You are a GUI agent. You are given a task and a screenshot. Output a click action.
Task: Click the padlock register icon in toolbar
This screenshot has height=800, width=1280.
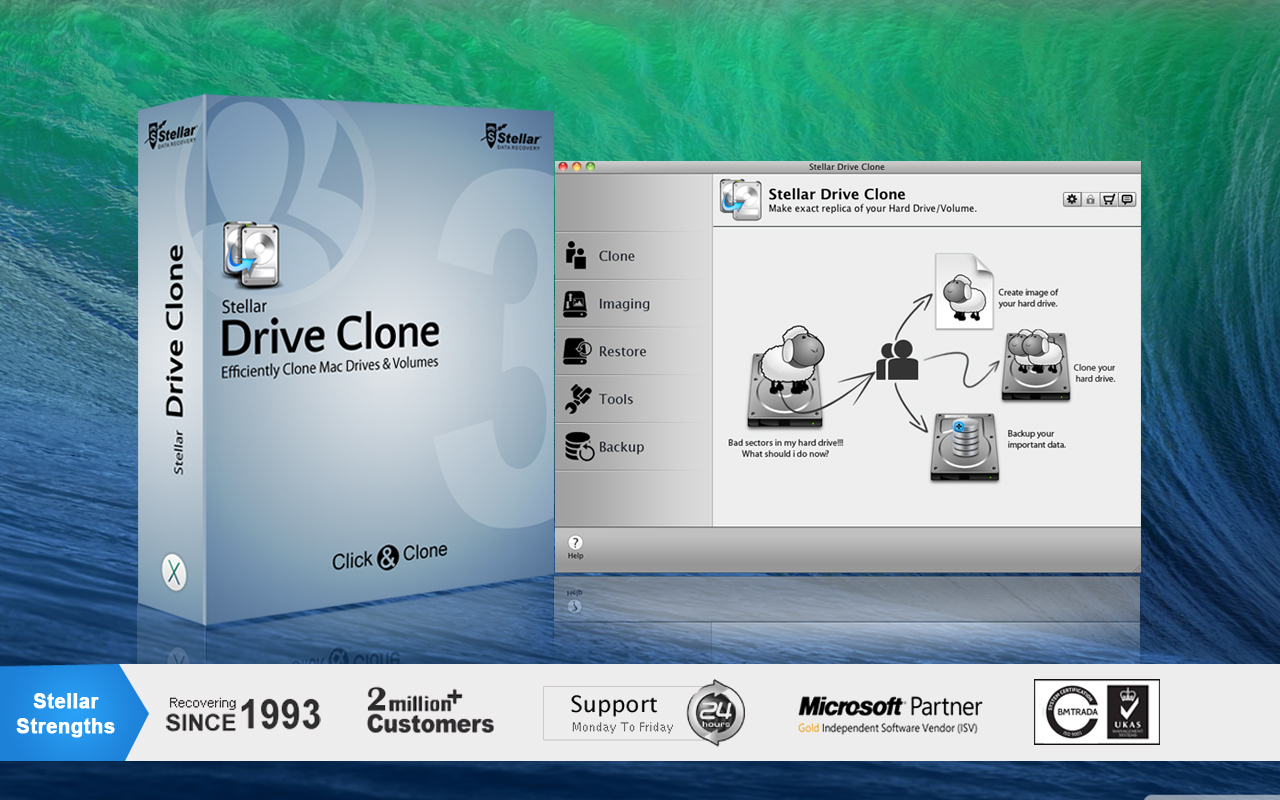pyautogui.click(x=1090, y=199)
